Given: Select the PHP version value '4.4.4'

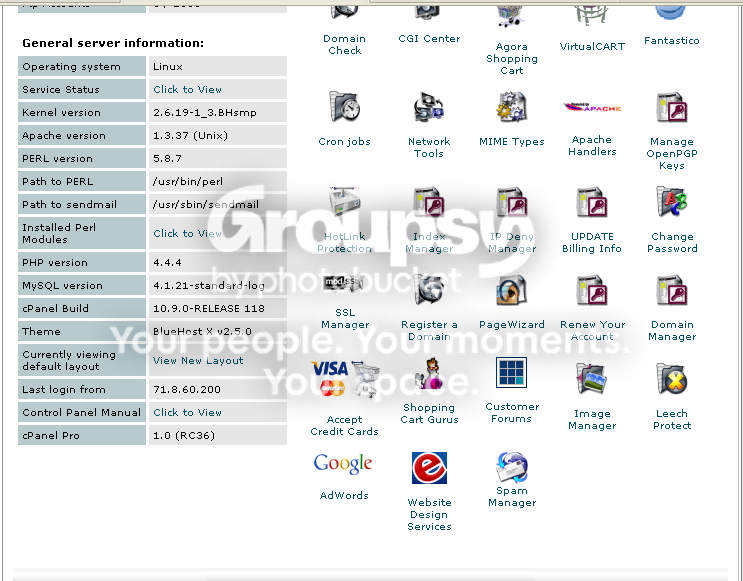Looking at the screenshot, I should tap(167, 263).
